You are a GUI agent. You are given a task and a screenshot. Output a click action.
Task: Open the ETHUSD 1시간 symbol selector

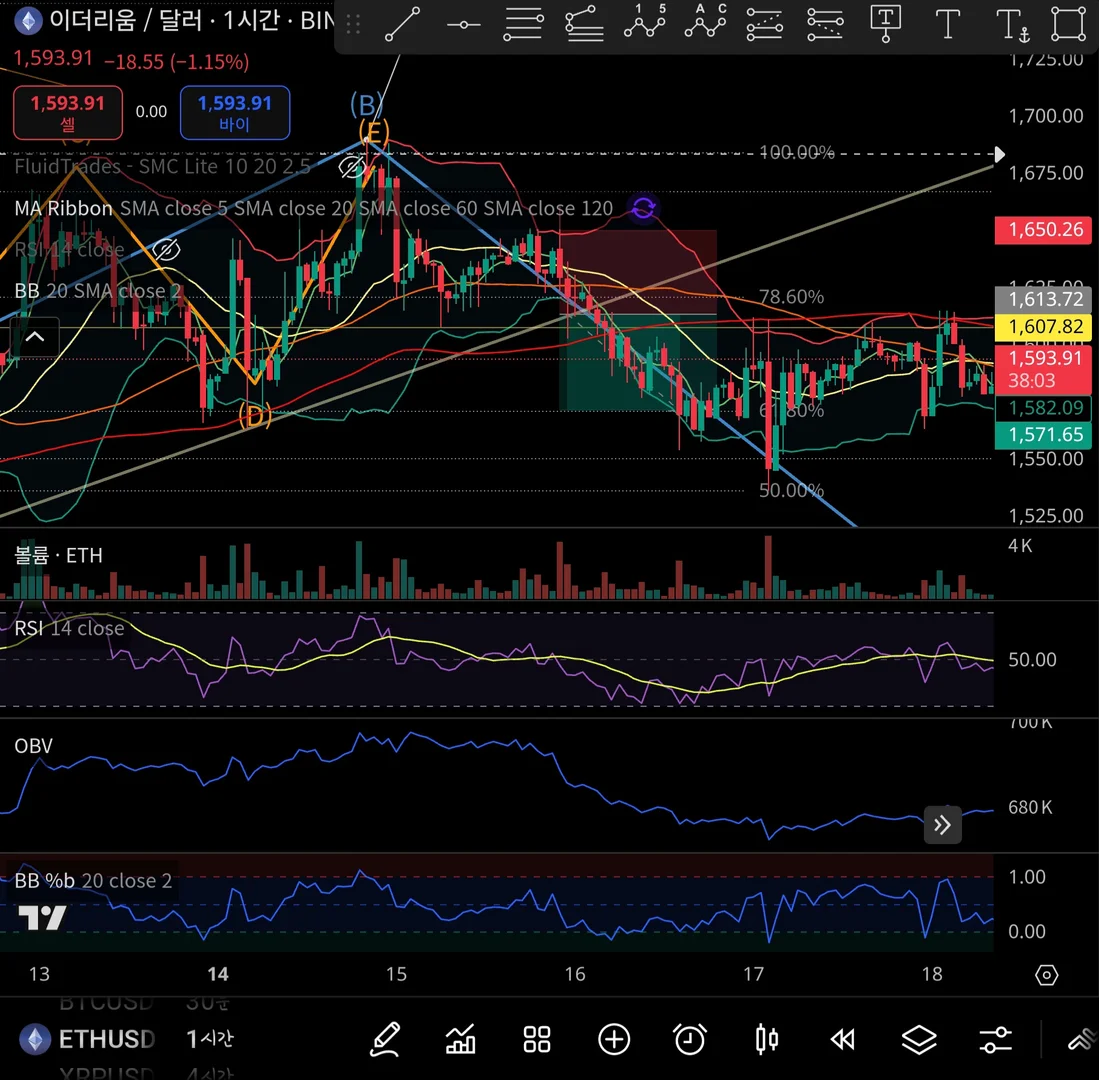[x=126, y=1039]
